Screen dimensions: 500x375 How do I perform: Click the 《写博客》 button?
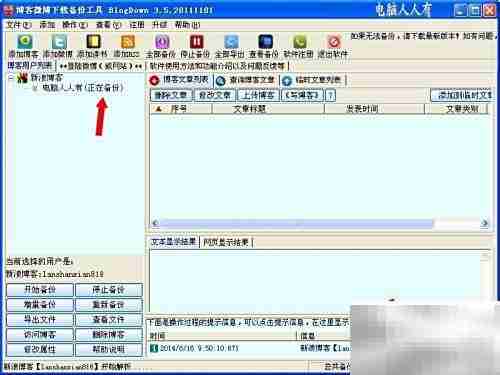pyautogui.click(x=302, y=95)
